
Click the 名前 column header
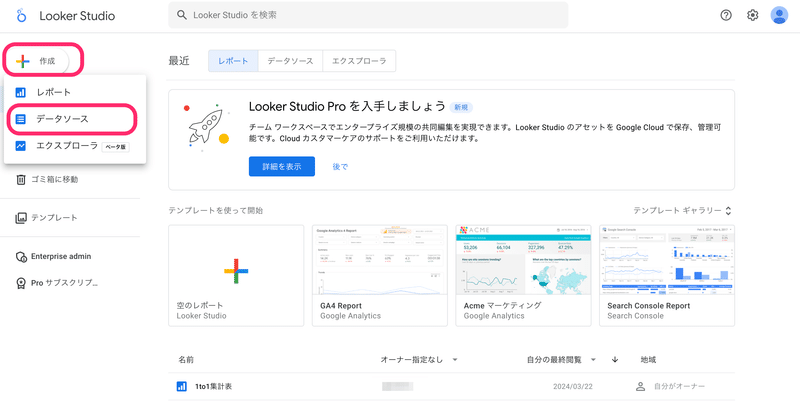186,360
